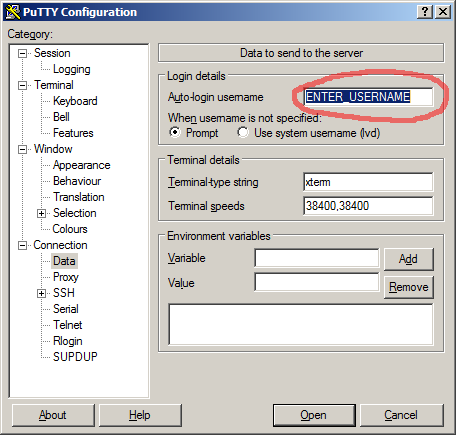Collapse the Connection tree node
The width and height of the screenshot is (456, 435).
[x=22, y=245]
